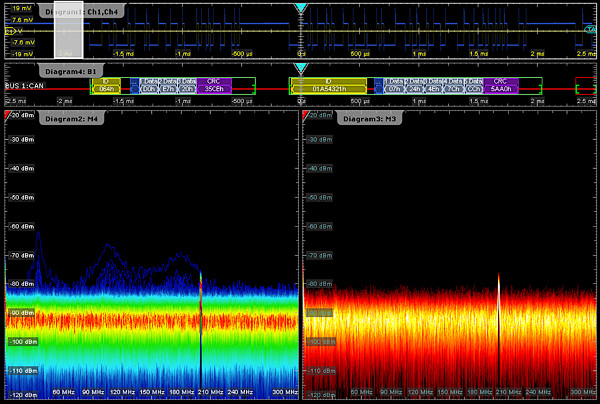600x404 pixels.
Task: Click the cyan trigger marker in Diagram4
Action: click(301, 68)
